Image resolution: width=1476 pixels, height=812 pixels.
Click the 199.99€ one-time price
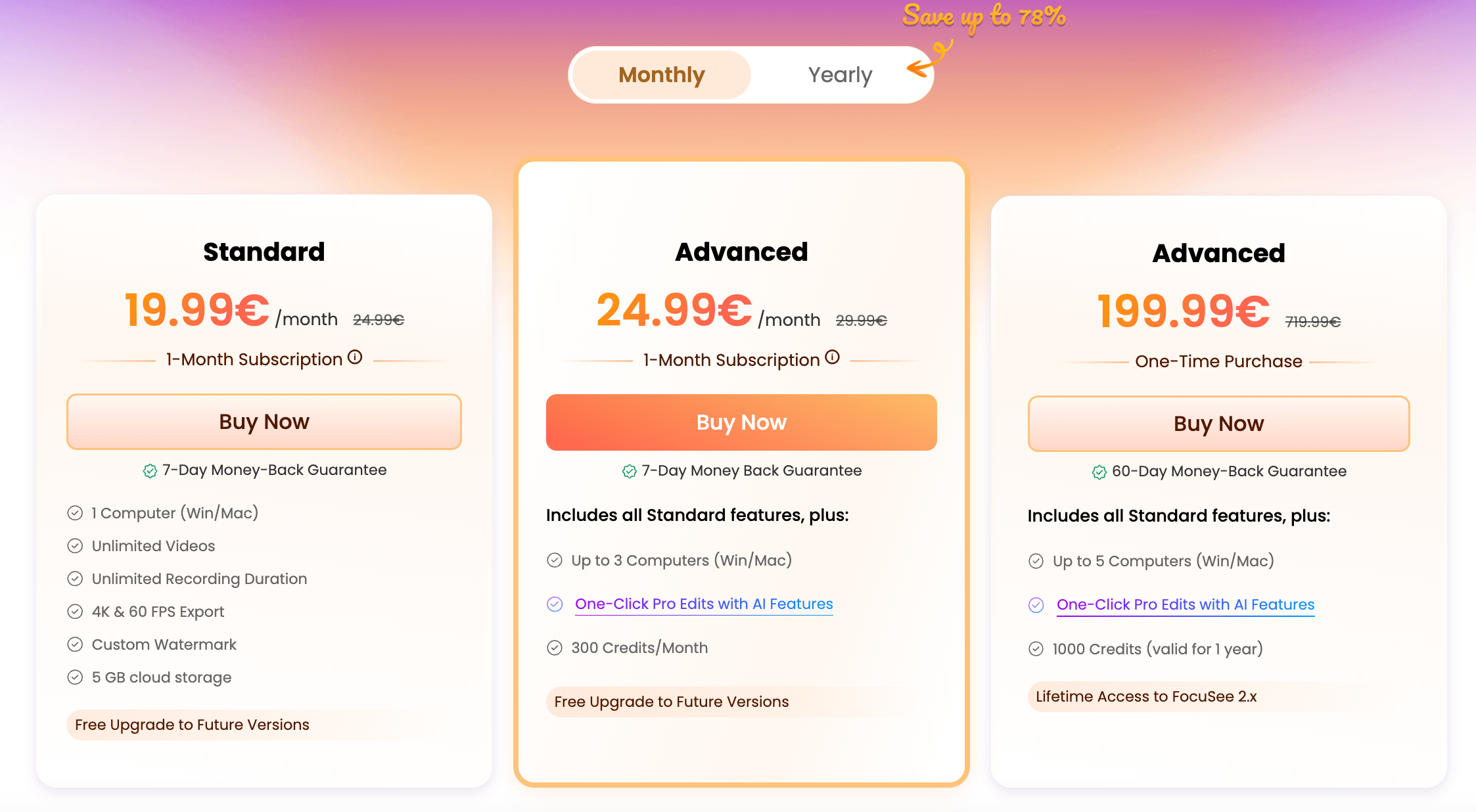(1183, 311)
